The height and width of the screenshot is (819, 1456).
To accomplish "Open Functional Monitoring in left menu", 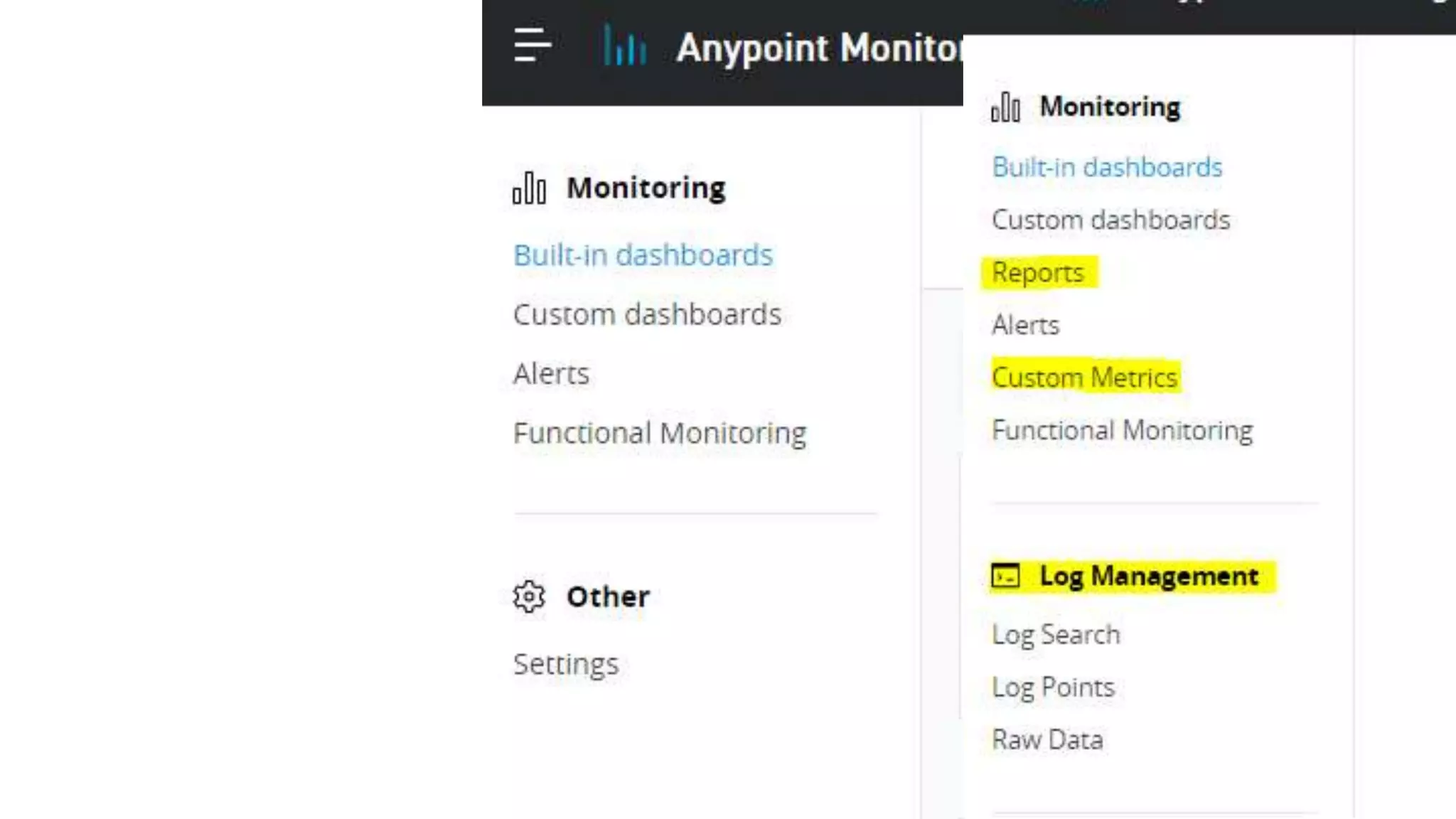I will click(x=660, y=433).
